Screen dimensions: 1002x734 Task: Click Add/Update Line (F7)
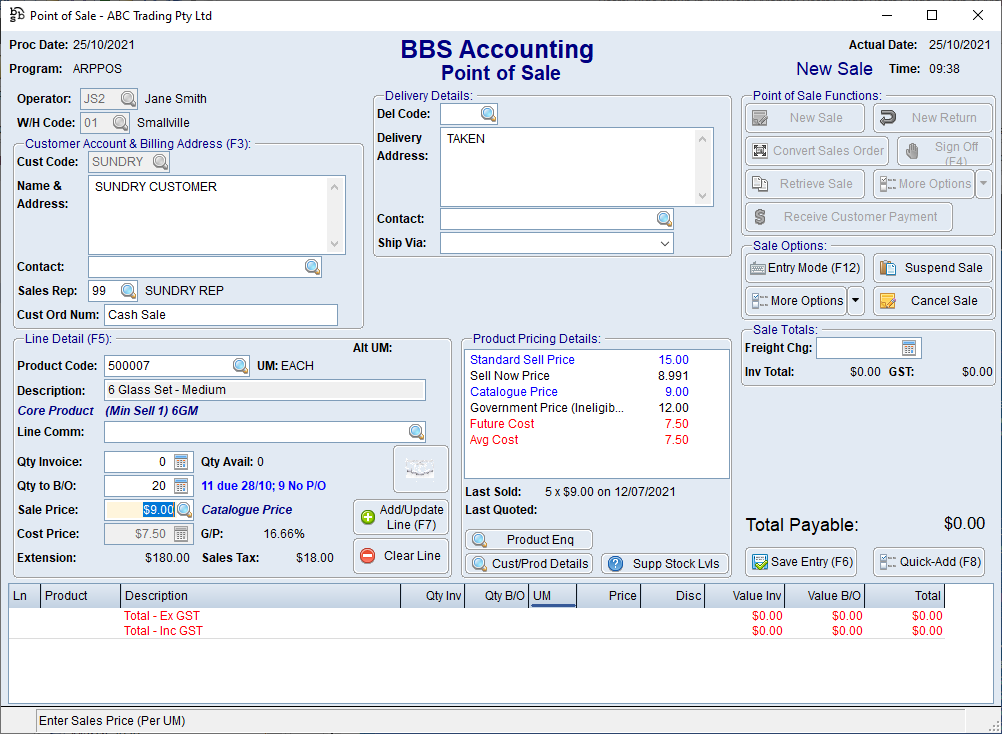(x=401, y=516)
